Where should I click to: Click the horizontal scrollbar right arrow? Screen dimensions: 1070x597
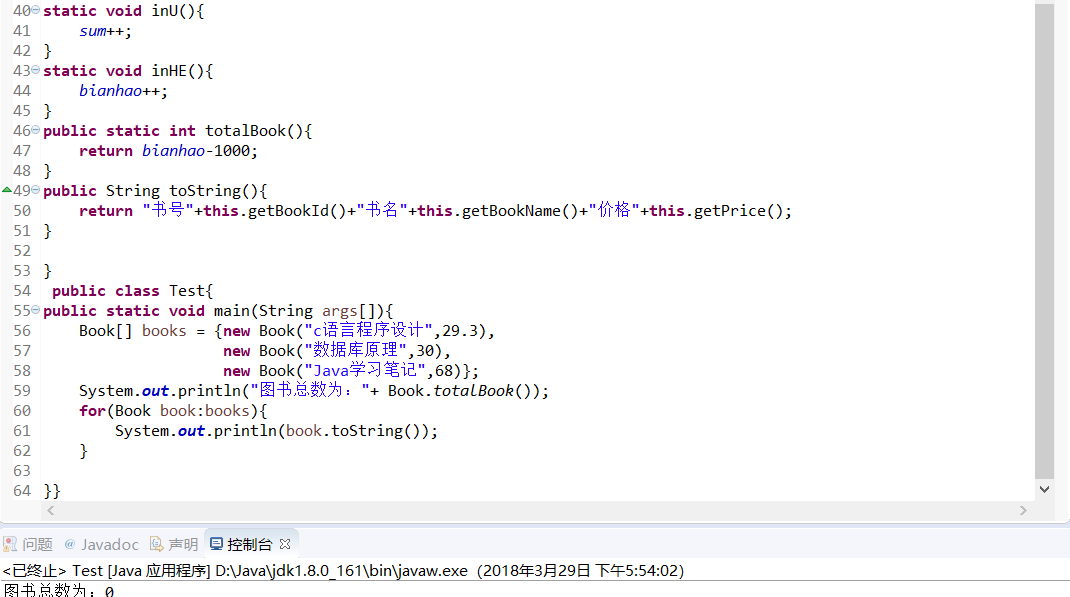pos(1023,510)
